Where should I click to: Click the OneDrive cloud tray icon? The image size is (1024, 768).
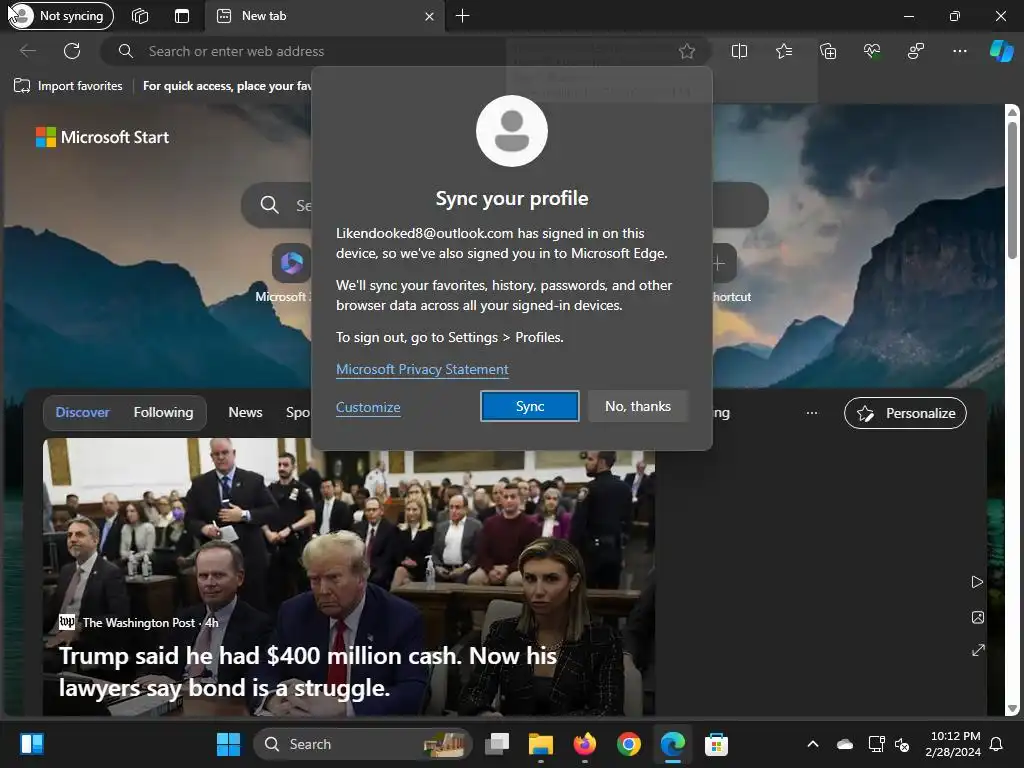(x=845, y=744)
